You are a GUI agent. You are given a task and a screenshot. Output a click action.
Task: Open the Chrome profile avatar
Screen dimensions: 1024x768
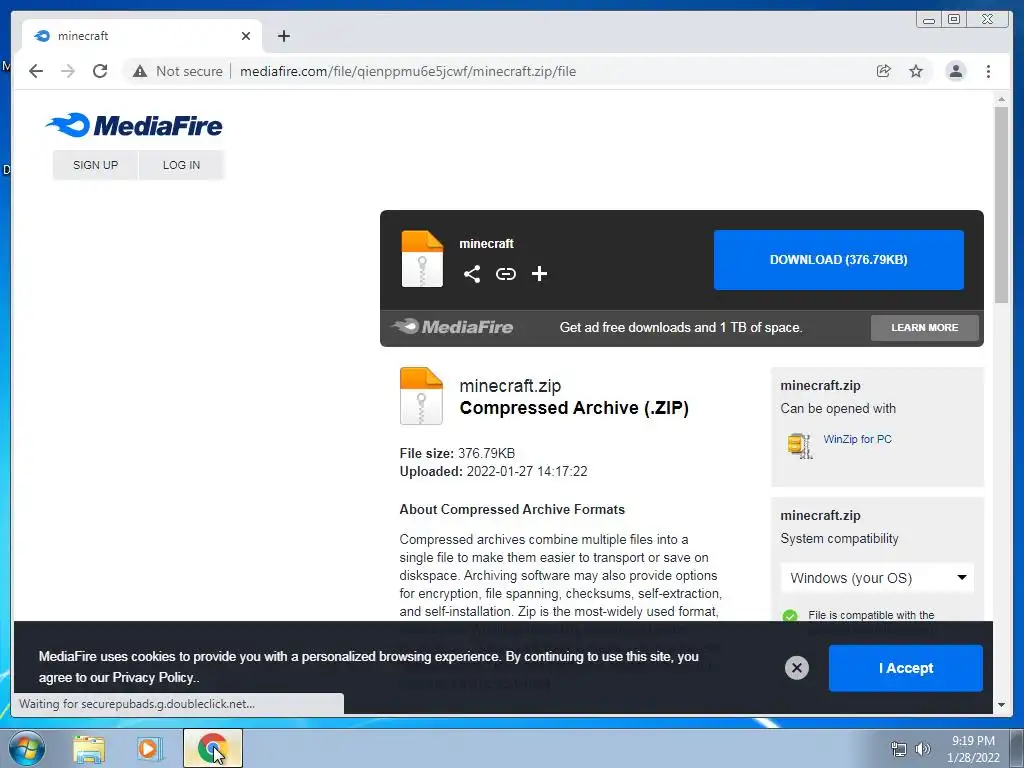coord(955,71)
